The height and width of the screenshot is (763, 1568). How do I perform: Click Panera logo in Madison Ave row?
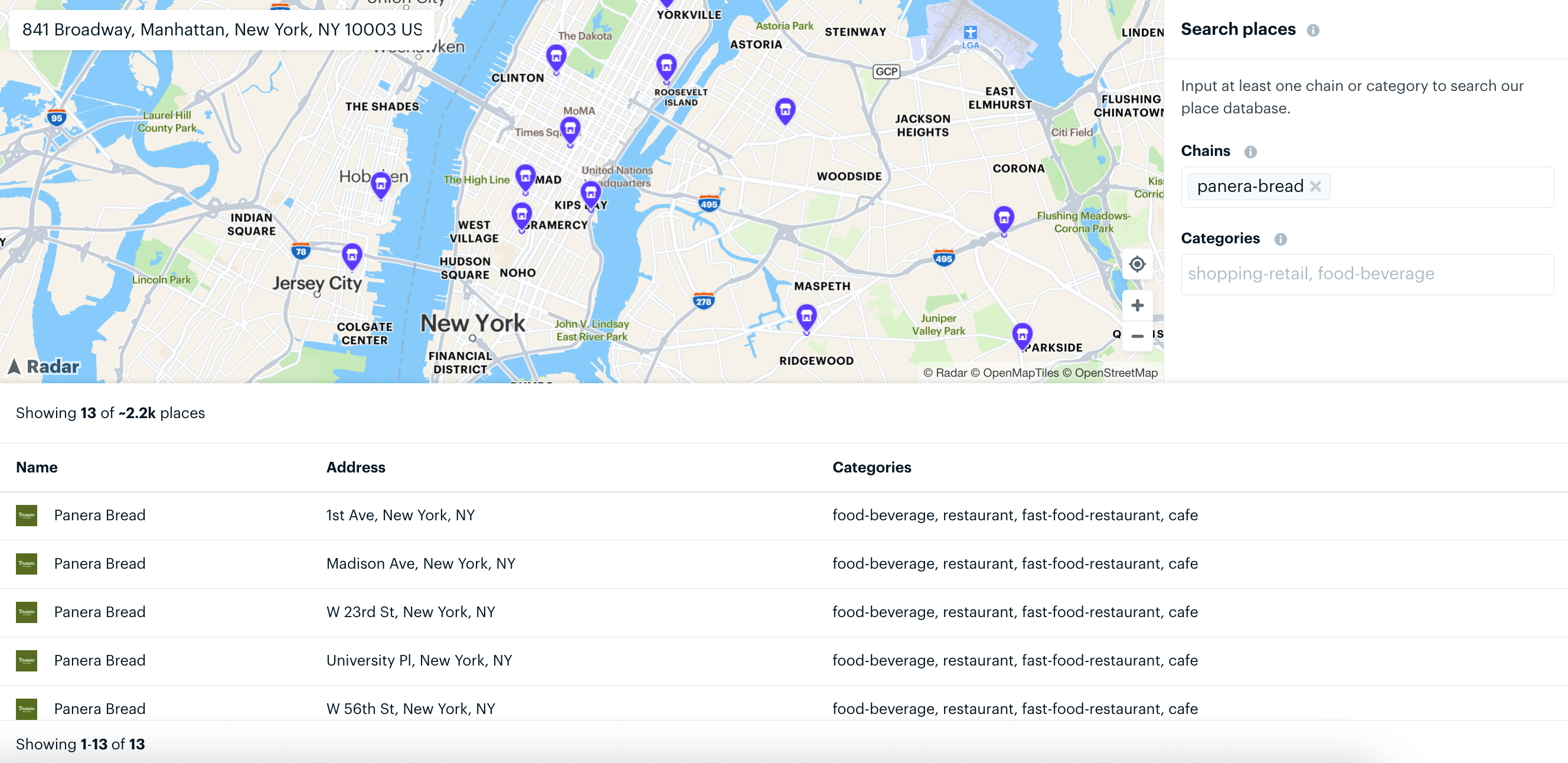pos(26,564)
